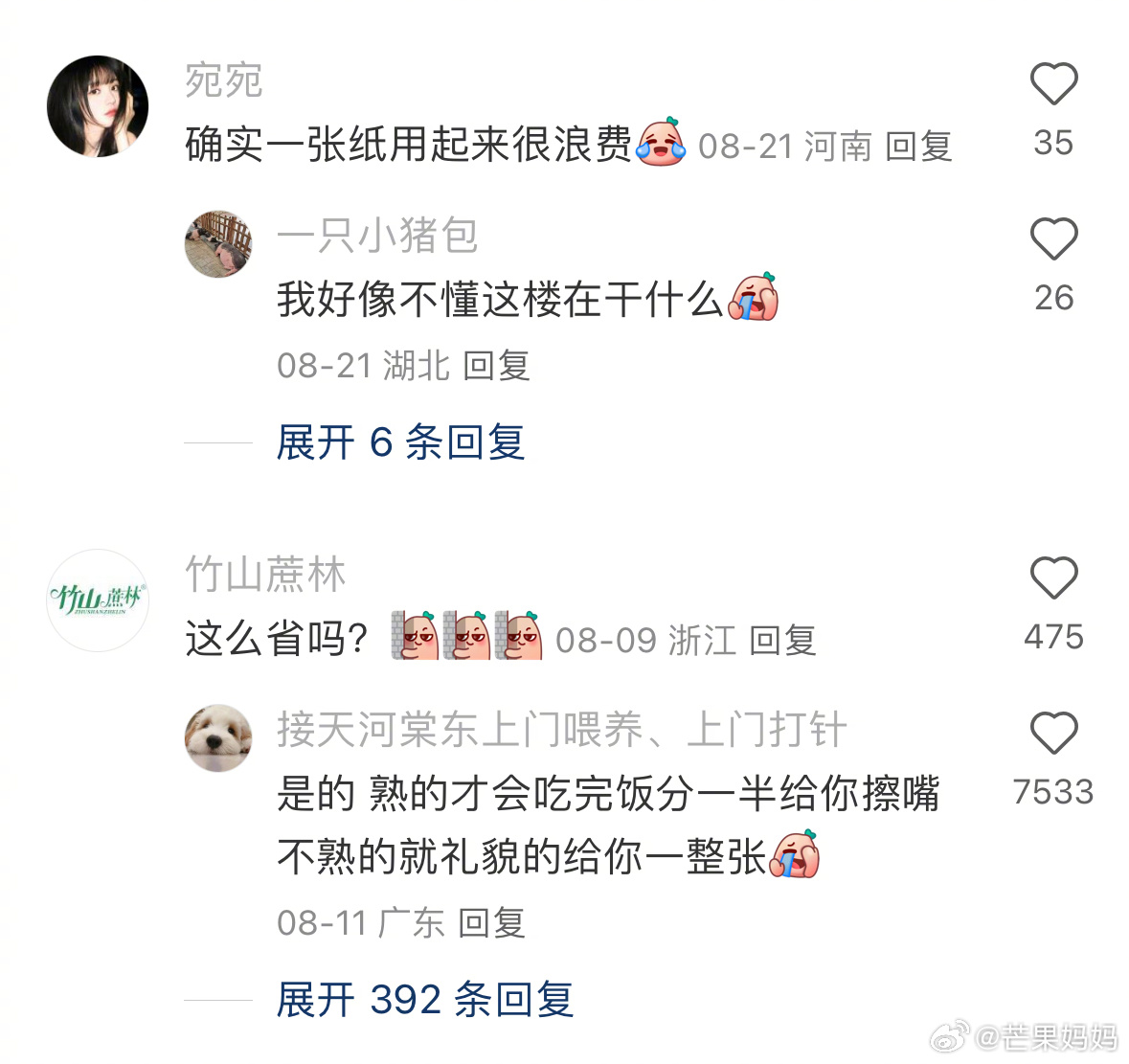Open username 接天河棠东上门喂养、上门打针

click(x=561, y=729)
